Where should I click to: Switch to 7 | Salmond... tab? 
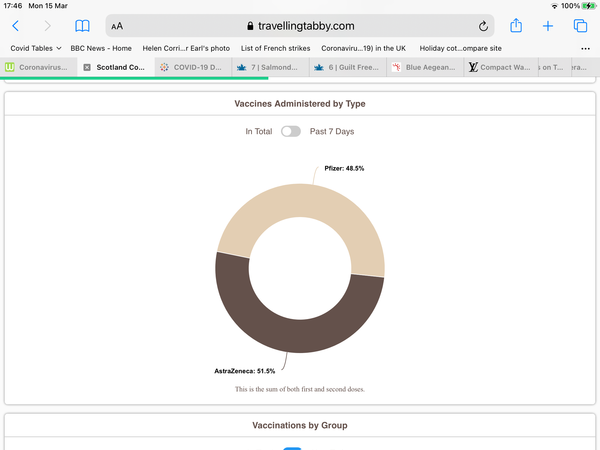coord(271,67)
